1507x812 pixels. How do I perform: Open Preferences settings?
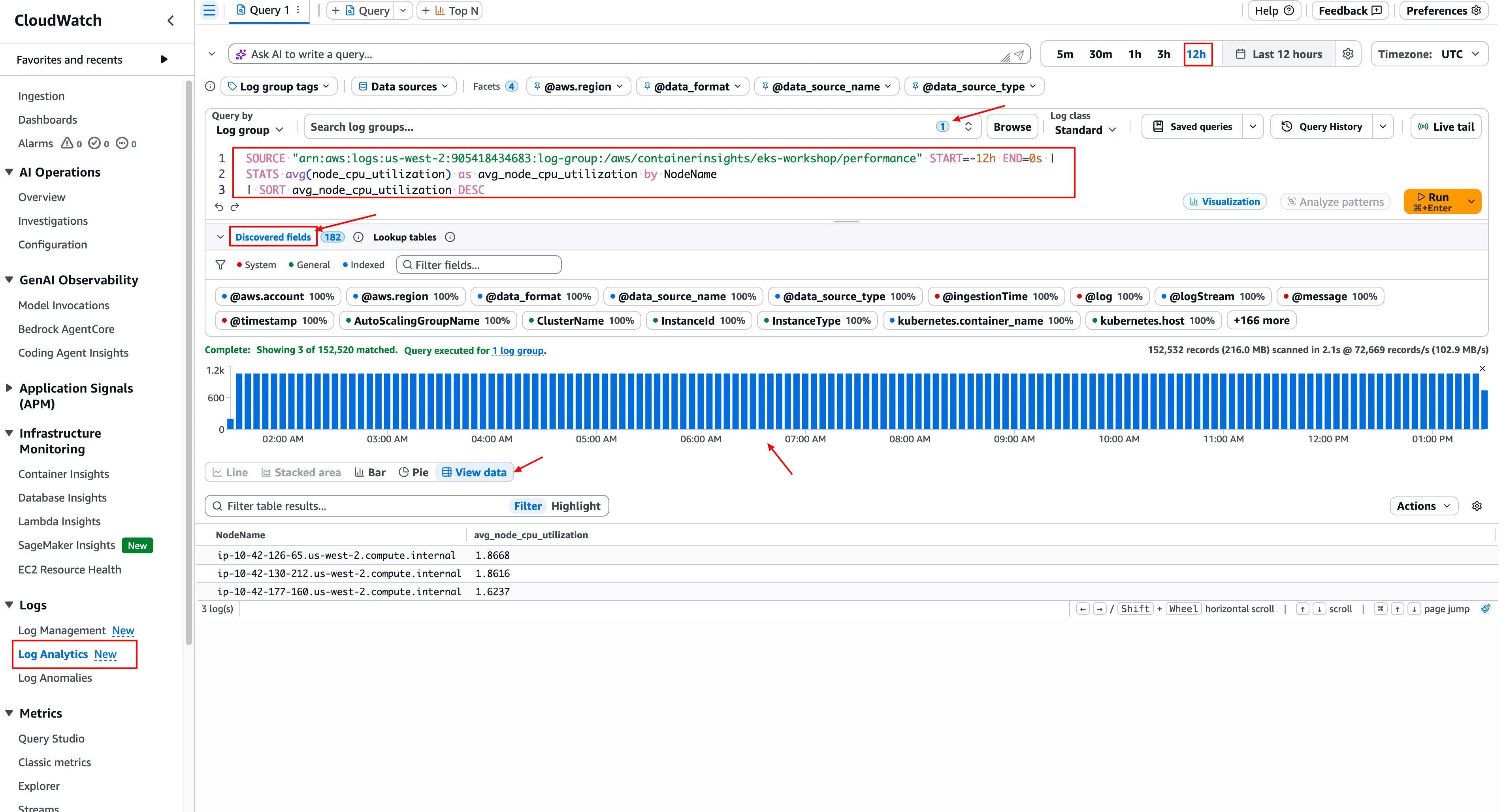(1443, 11)
